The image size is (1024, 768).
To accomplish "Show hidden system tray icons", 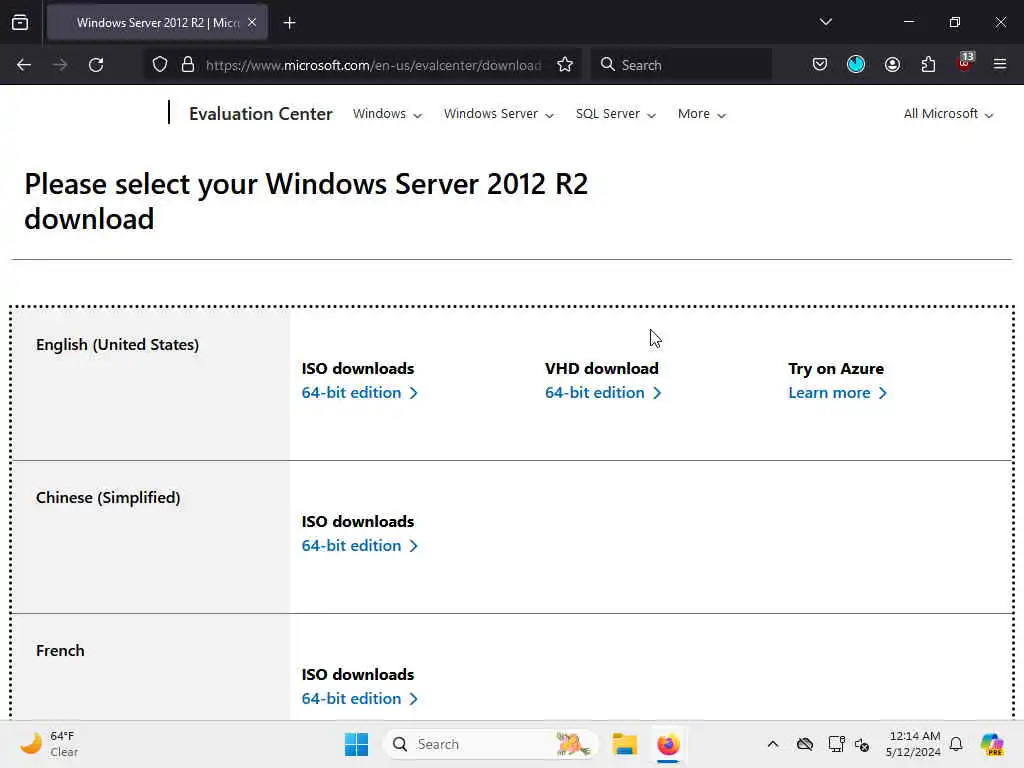I will coord(773,744).
